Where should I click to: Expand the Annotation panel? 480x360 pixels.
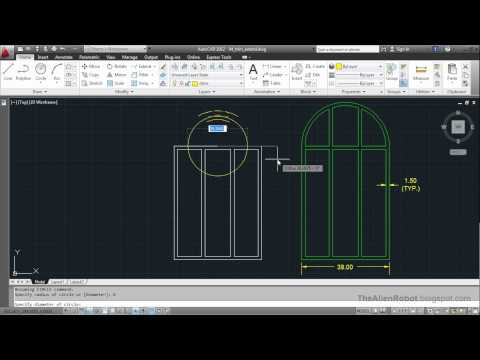point(267,91)
